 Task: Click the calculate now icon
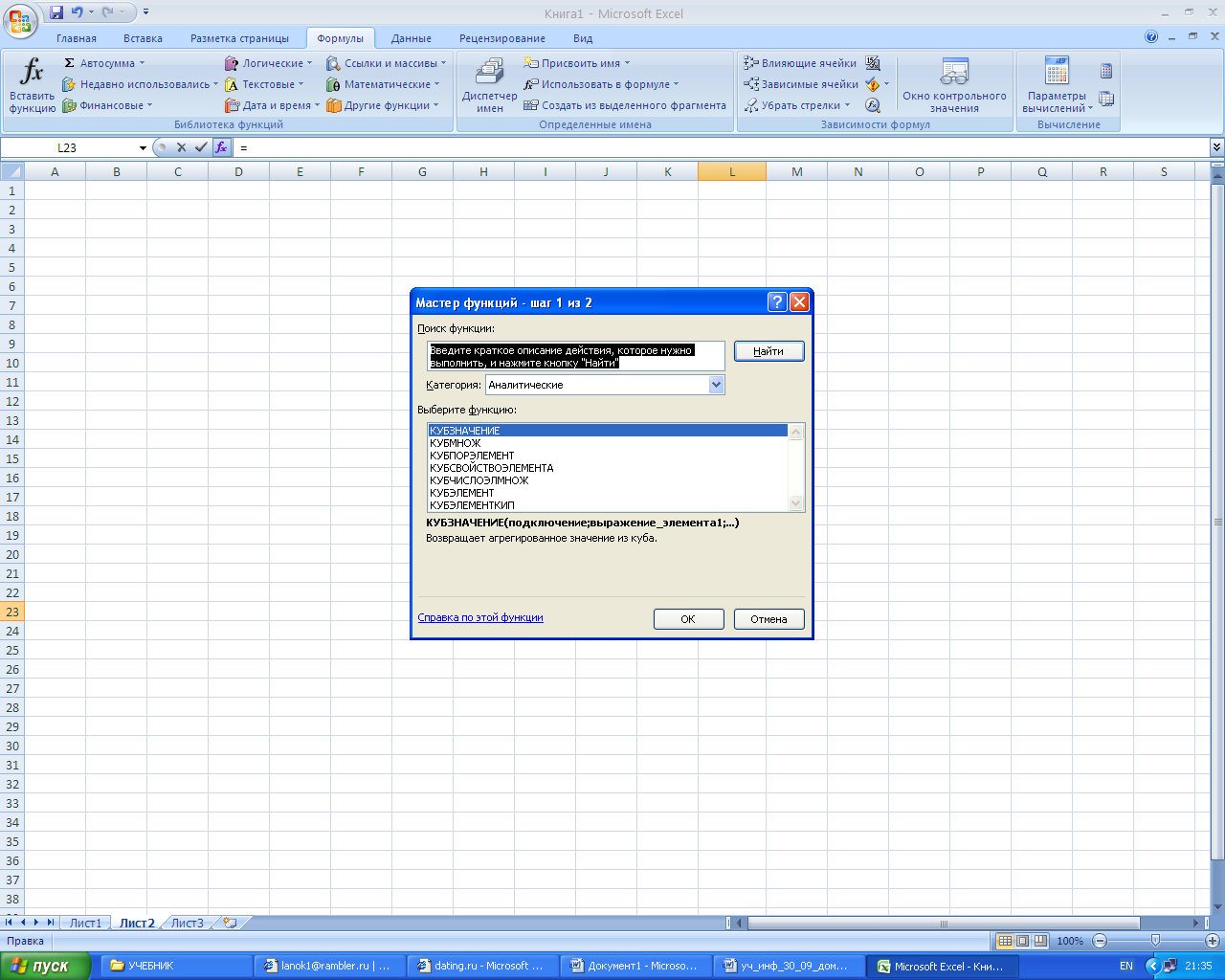coord(1106,71)
